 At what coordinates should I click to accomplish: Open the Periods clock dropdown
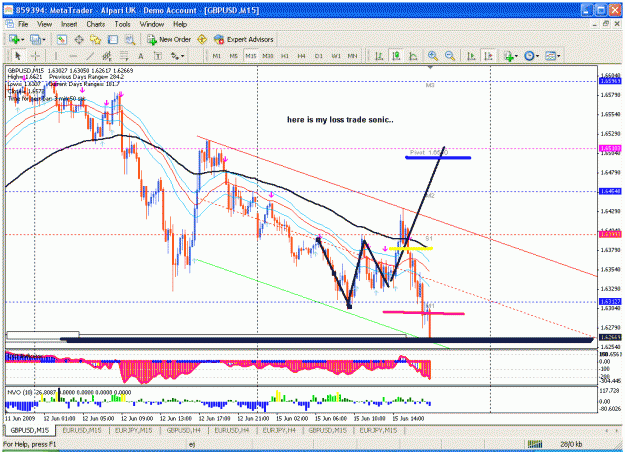(532, 56)
